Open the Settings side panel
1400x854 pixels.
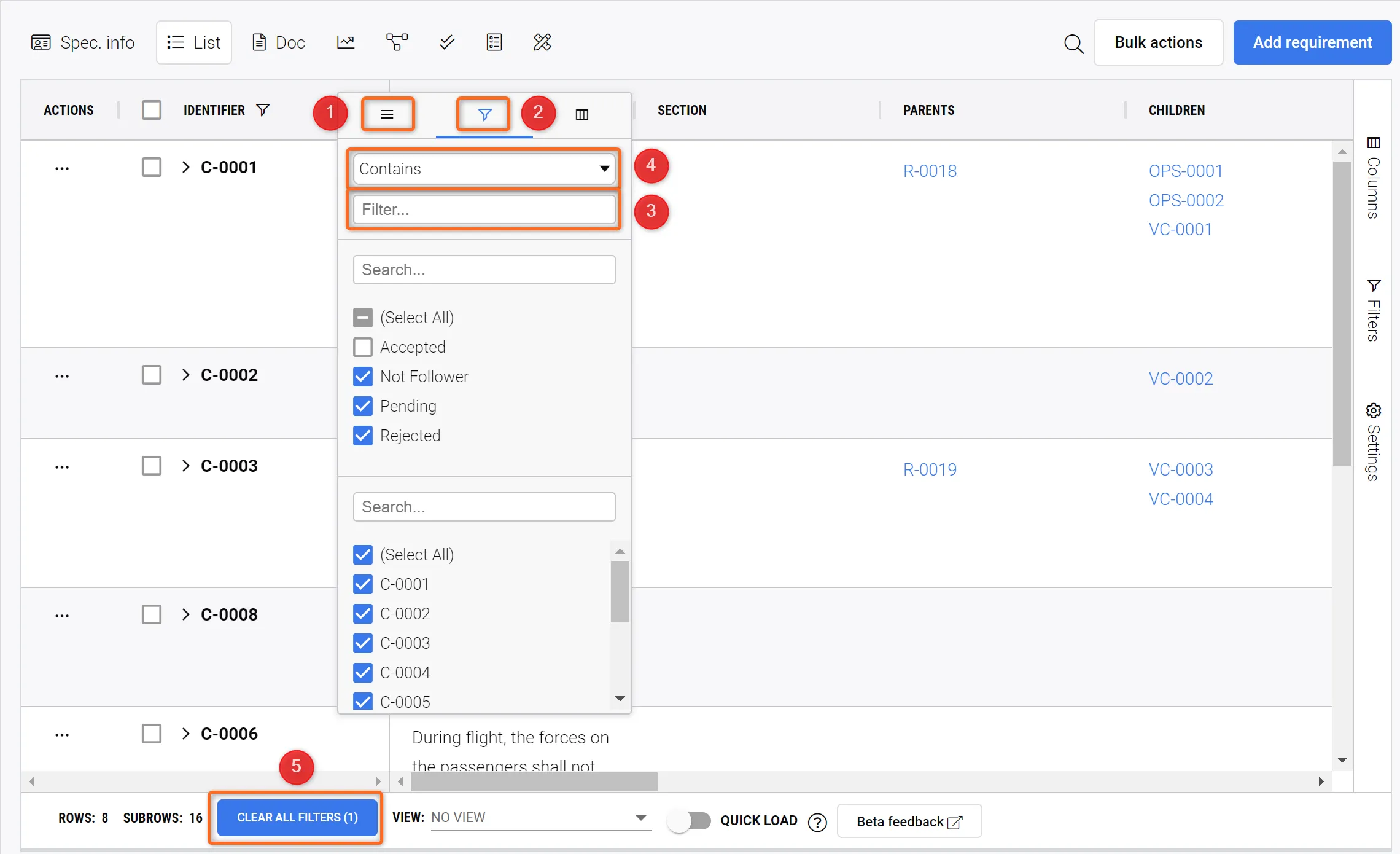(1374, 441)
